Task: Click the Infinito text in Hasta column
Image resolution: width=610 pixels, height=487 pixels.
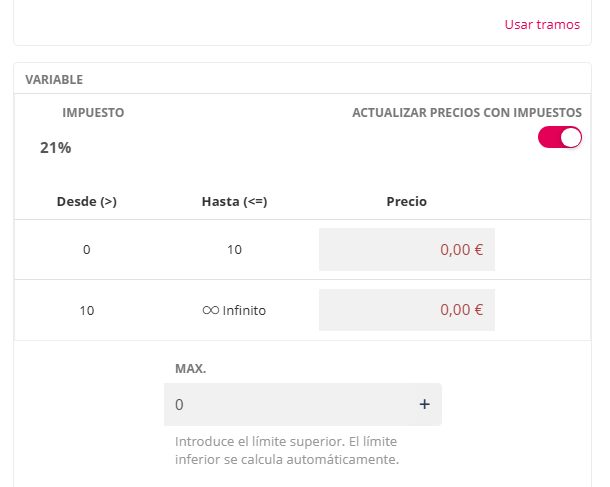Action: [244, 310]
